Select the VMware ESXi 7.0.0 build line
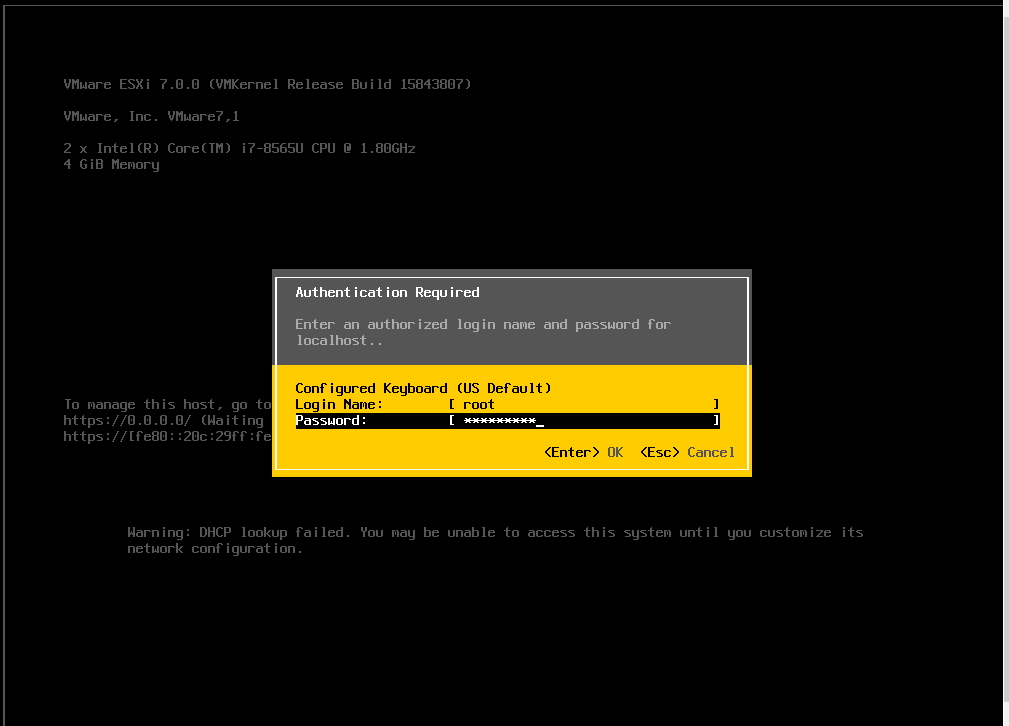Screen dimensions: 1009x726 [x=267, y=84]
